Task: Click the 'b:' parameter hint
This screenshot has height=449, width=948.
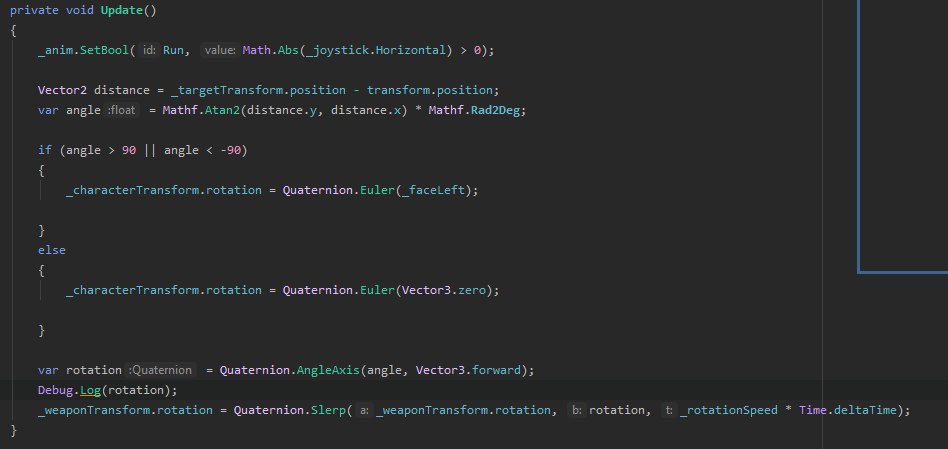Action: point(577,410)
